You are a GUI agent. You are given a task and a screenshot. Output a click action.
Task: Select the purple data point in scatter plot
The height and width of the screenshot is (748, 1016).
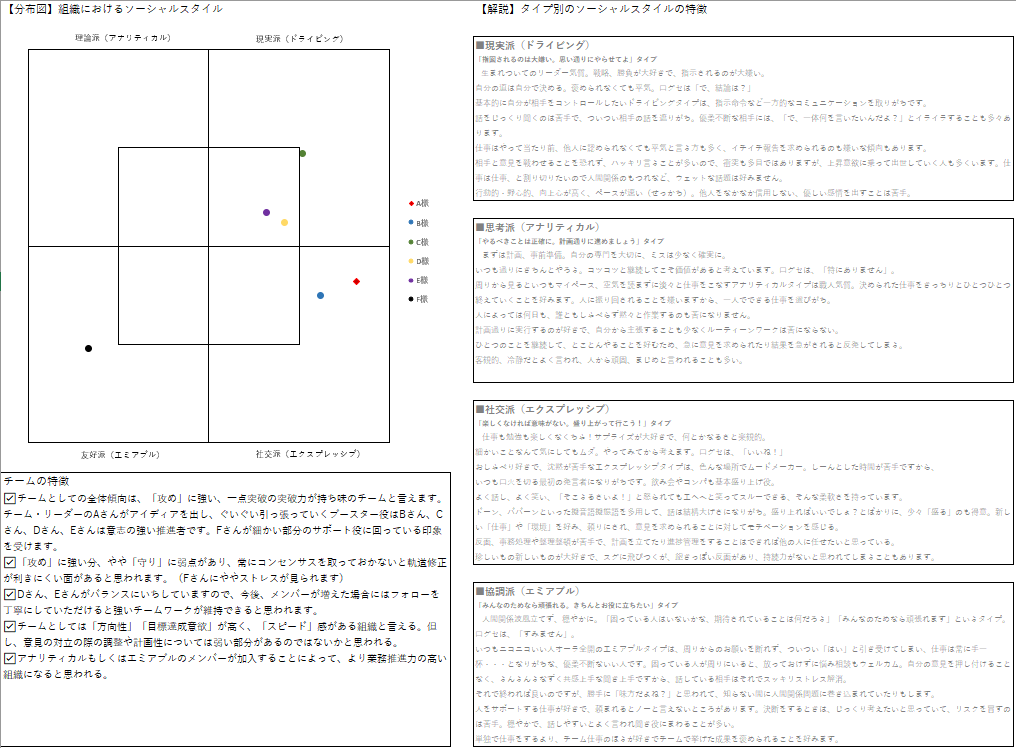click(266, 212)
